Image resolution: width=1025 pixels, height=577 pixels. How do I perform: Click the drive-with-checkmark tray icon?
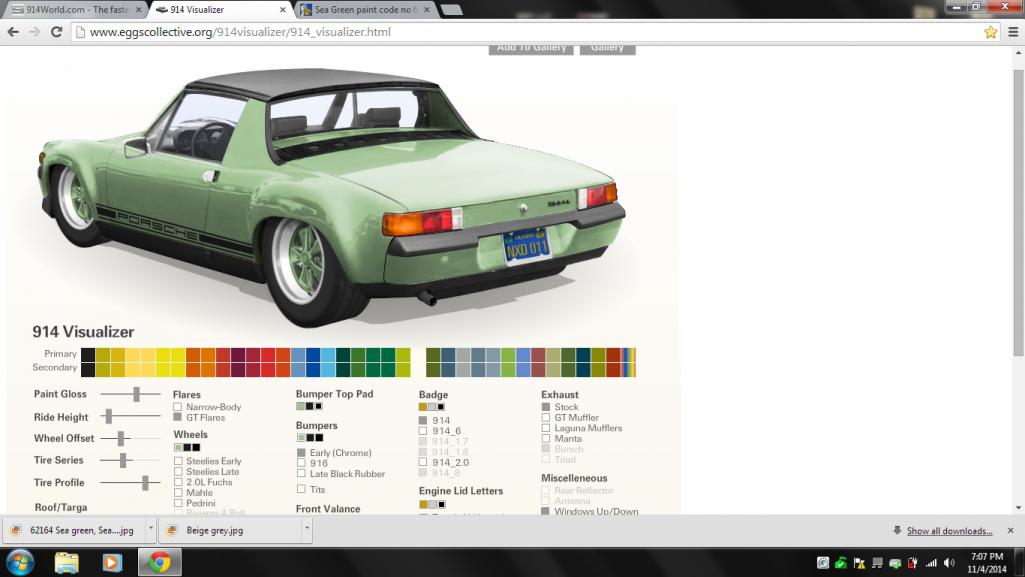[x=895, y=563]
